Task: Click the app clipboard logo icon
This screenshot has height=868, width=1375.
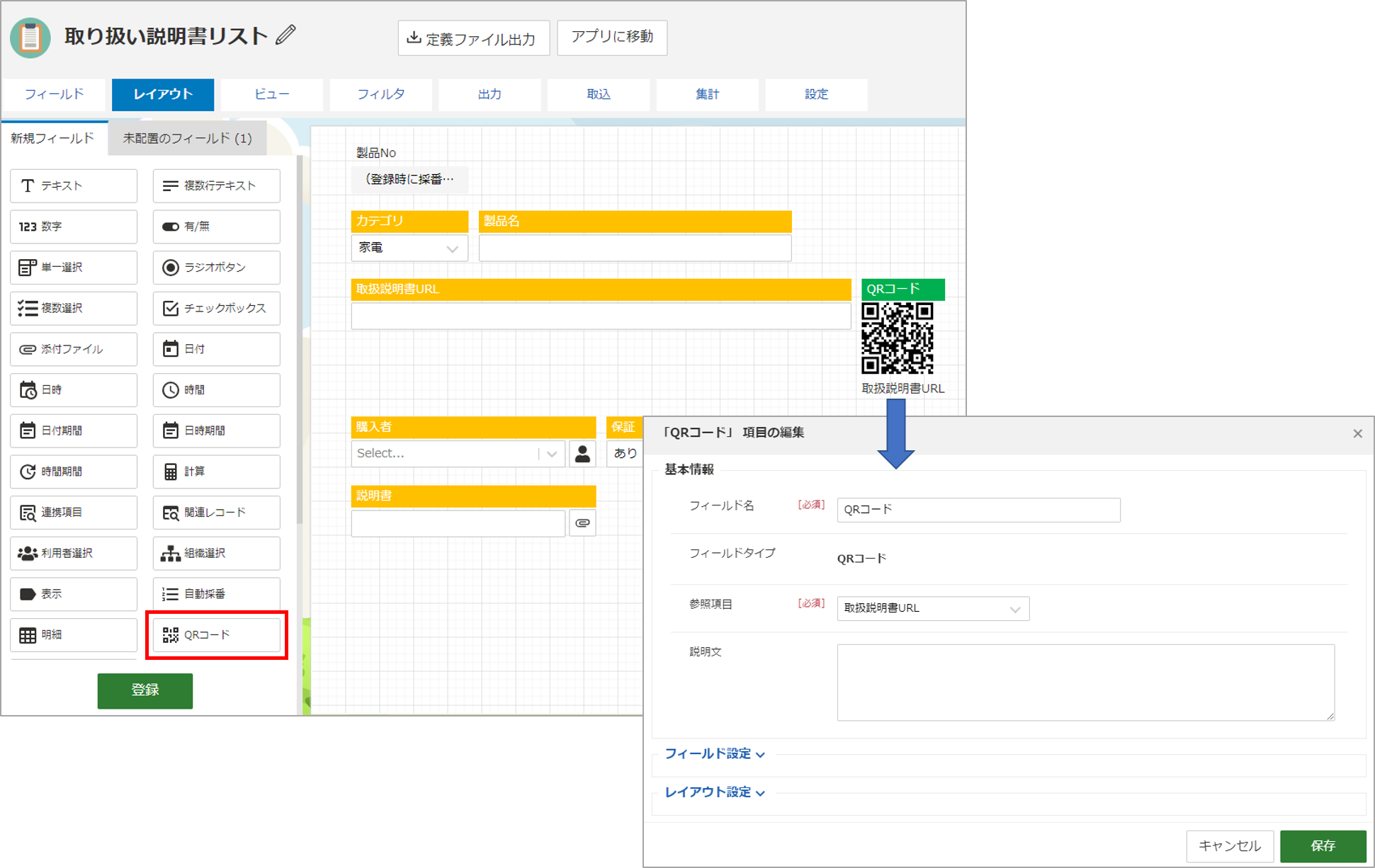Action: pos(30,37)
